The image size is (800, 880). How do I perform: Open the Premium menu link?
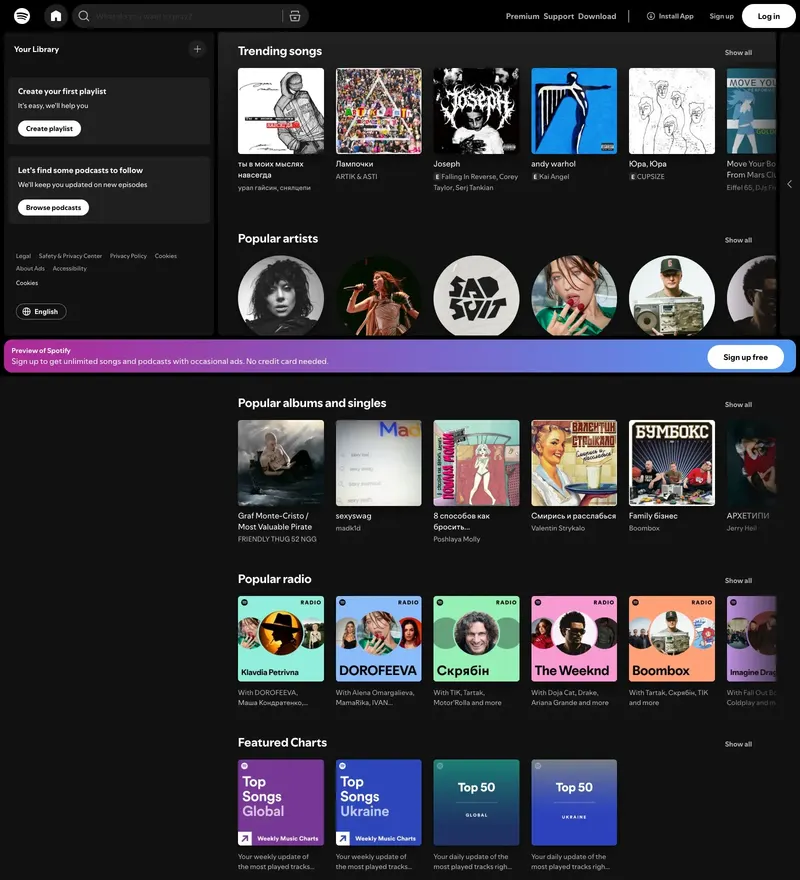[x=522, y=16]
